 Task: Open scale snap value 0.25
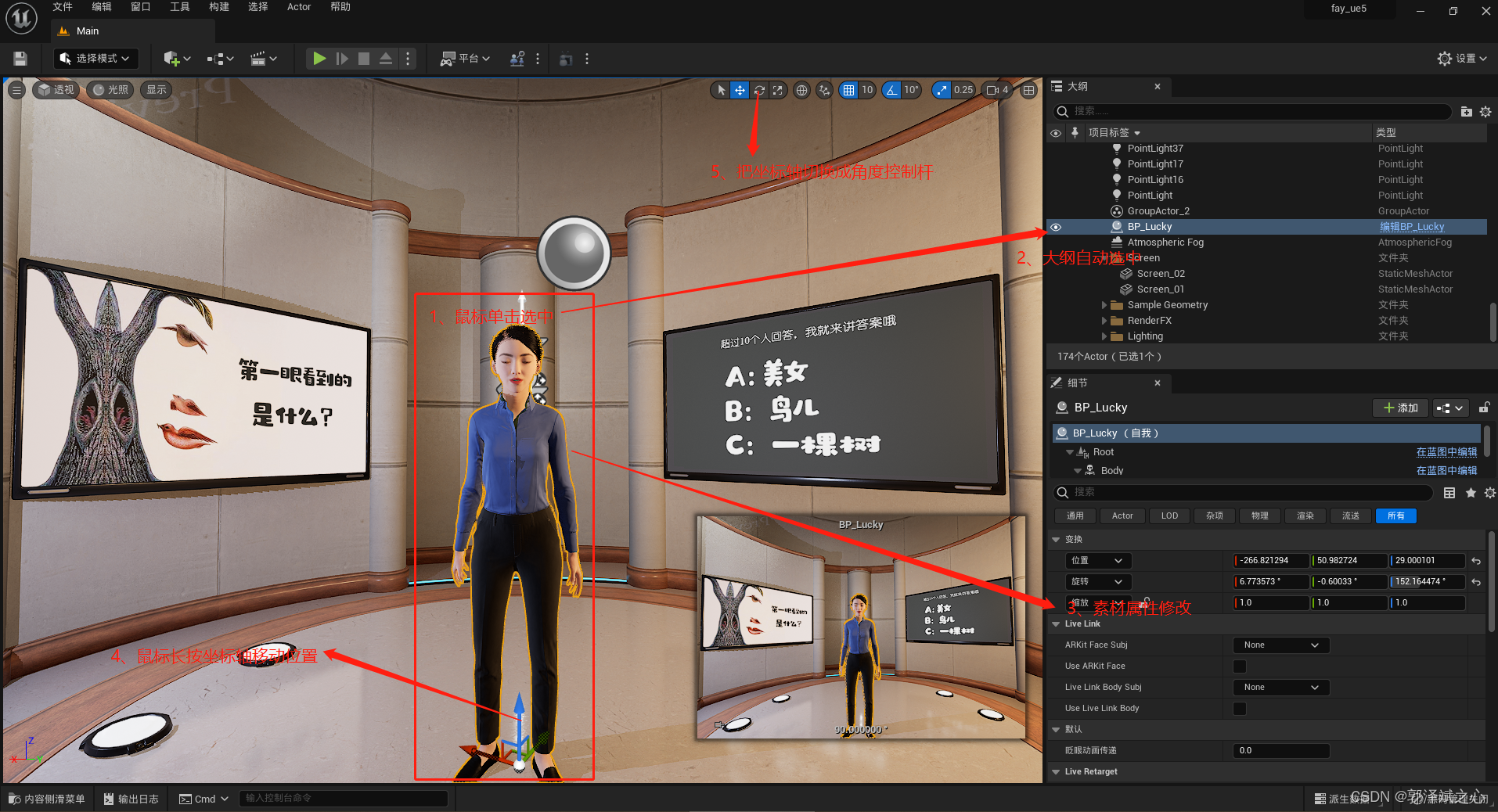pyautogui.click(x=963, y=90)
